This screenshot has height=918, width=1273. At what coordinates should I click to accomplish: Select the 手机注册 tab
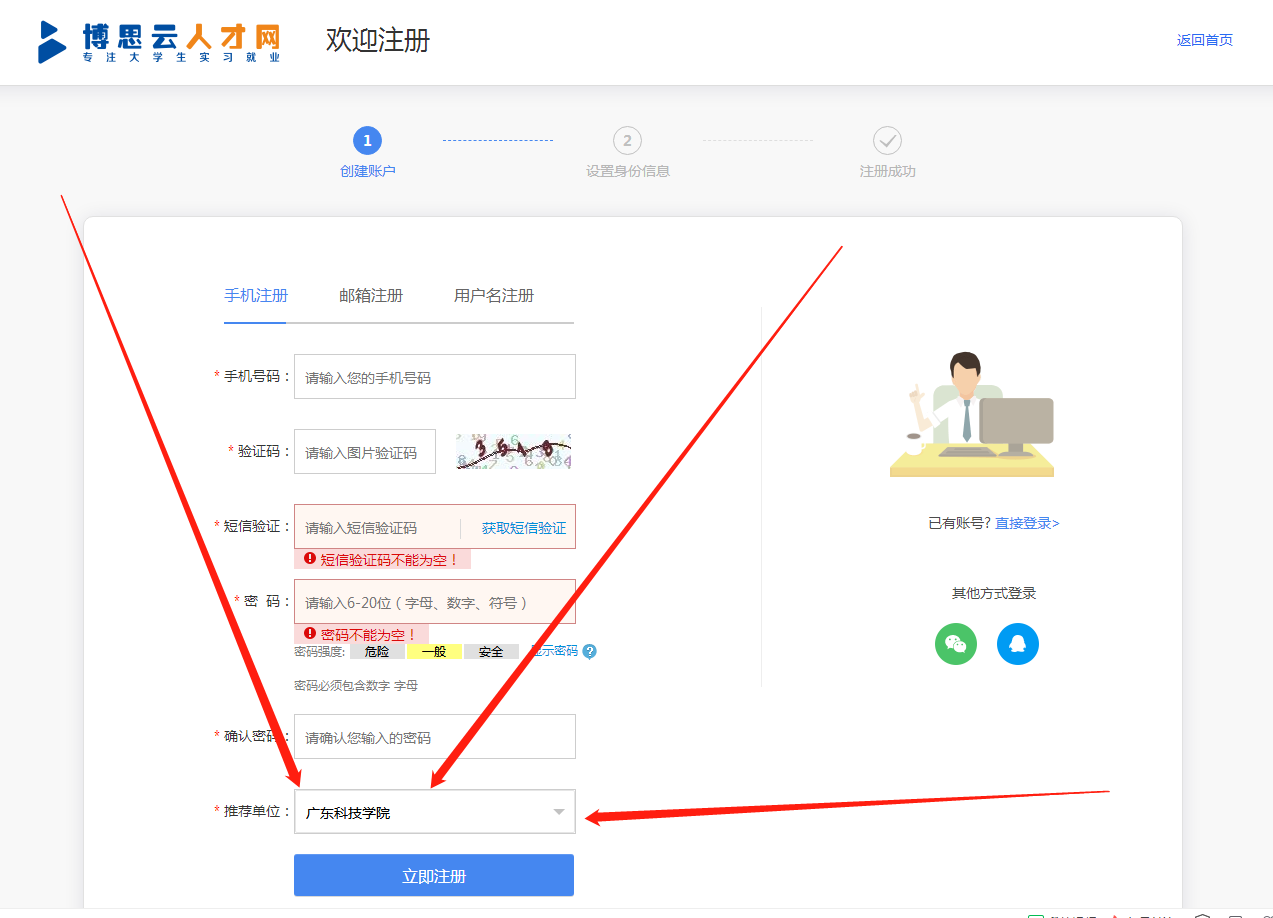[x=256, y=296]
